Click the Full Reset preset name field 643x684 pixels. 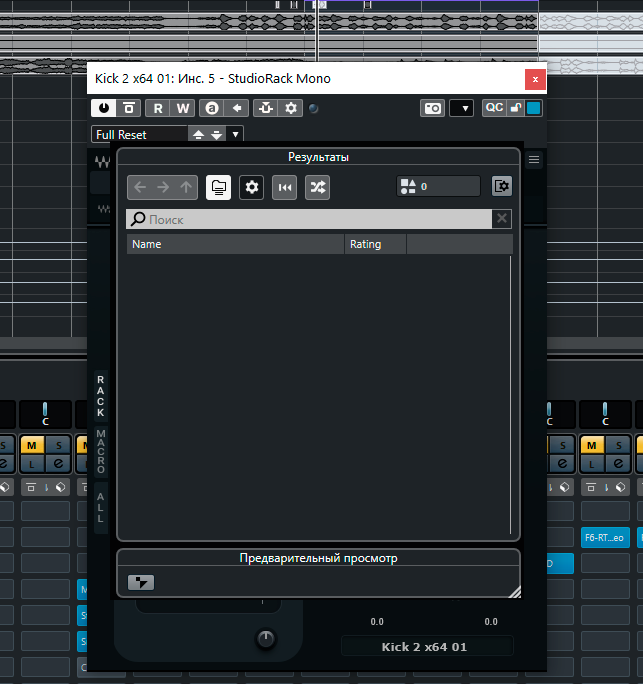(139, 134)
